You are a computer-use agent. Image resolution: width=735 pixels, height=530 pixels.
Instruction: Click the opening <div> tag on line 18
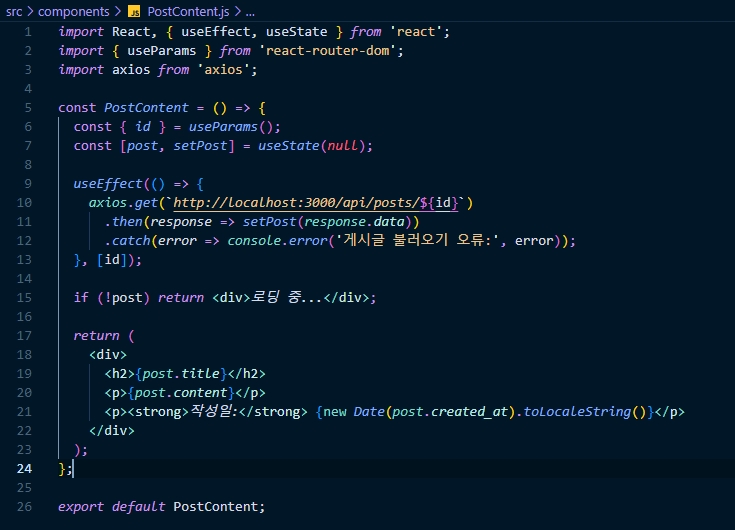coord(108,355)
